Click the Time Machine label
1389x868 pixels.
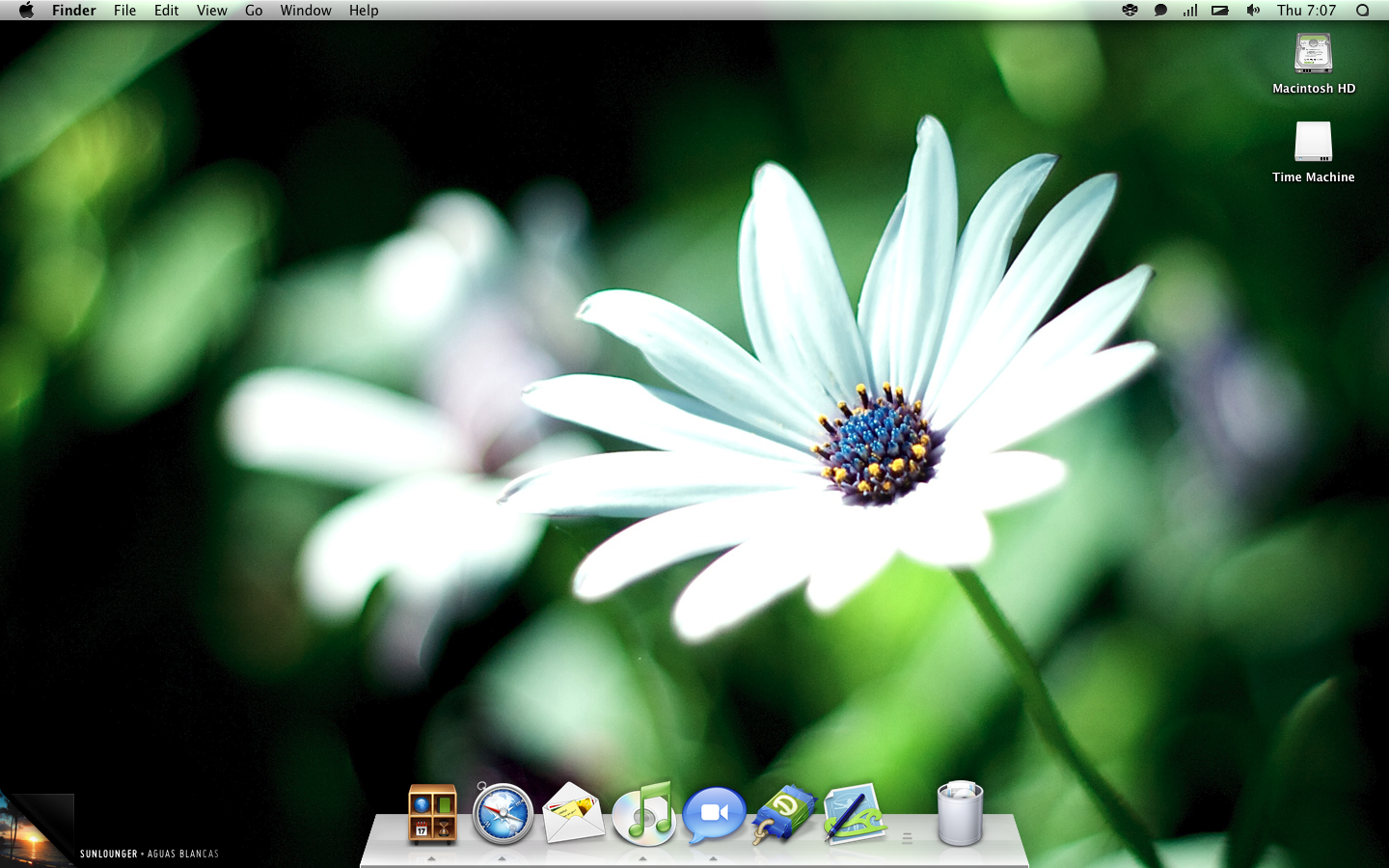(1314, 177)
